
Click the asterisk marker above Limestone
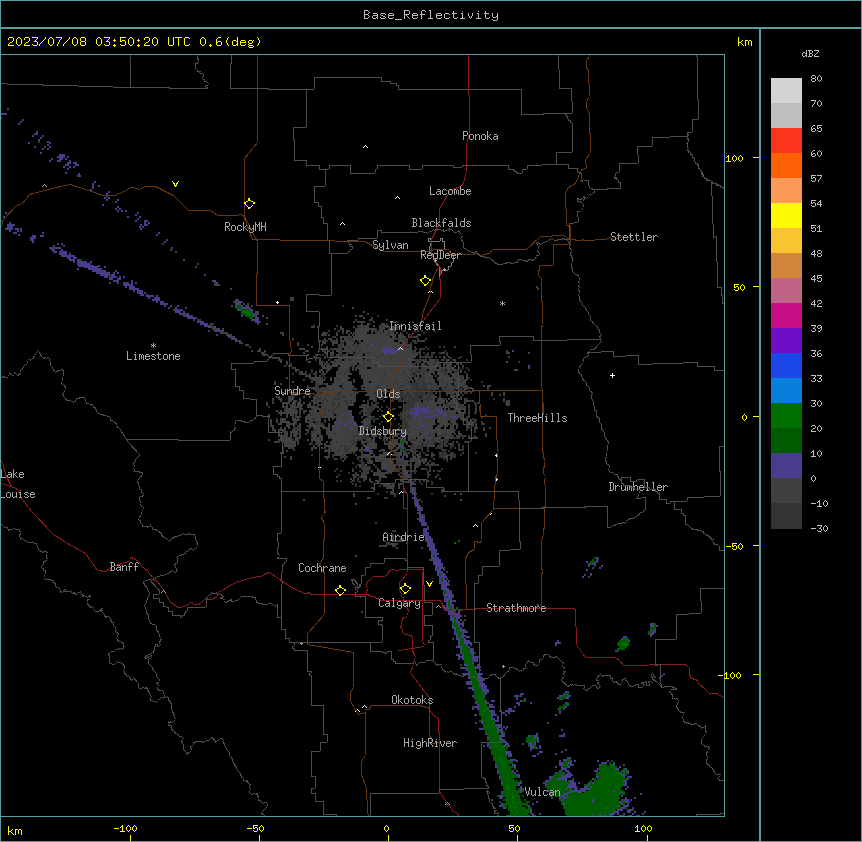tap(153, 346)
